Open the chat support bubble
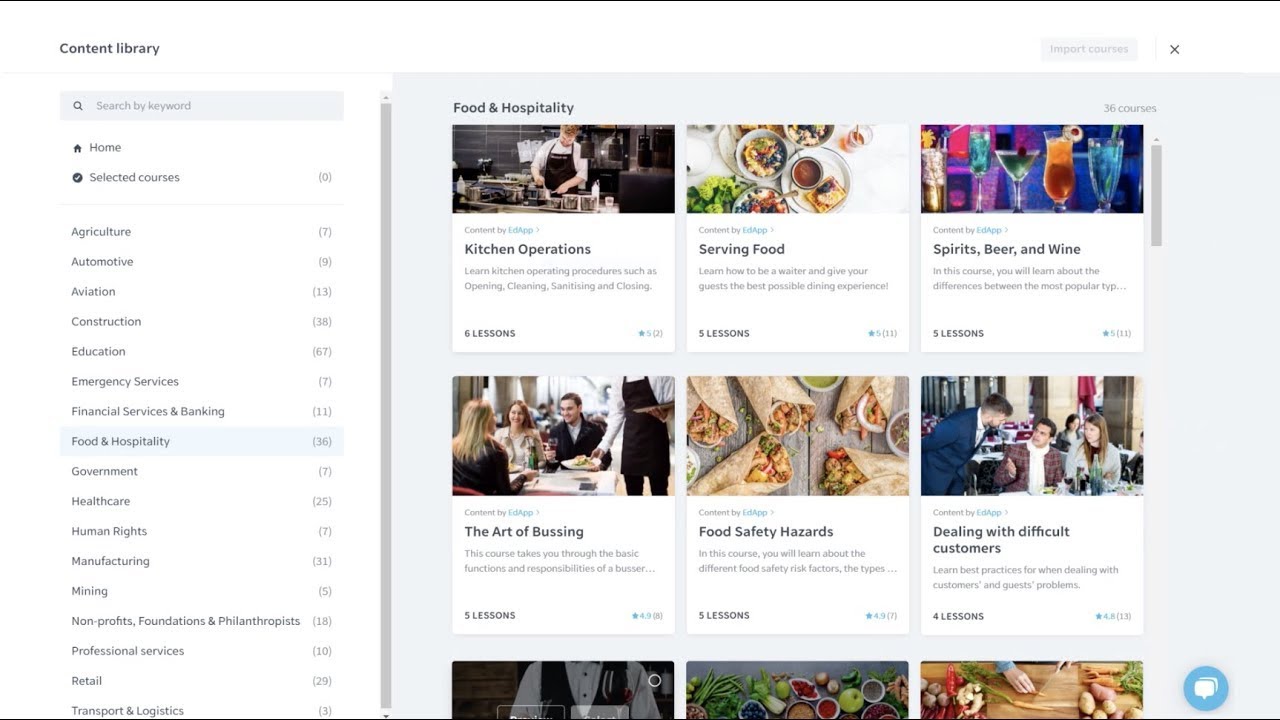Screen dimensions: 1280x720 point(1205,688)
